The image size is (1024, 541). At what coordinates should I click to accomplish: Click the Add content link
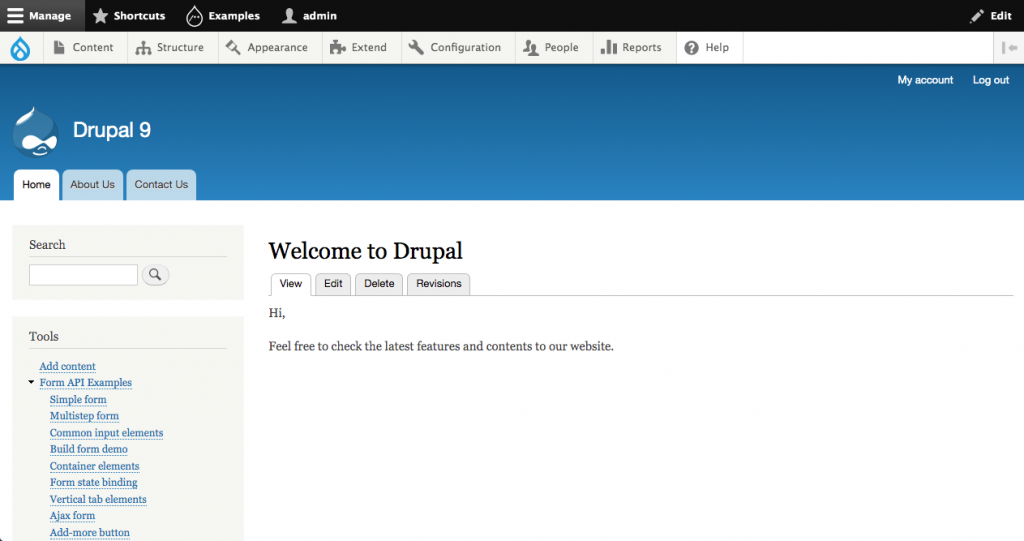coord(67,367)
